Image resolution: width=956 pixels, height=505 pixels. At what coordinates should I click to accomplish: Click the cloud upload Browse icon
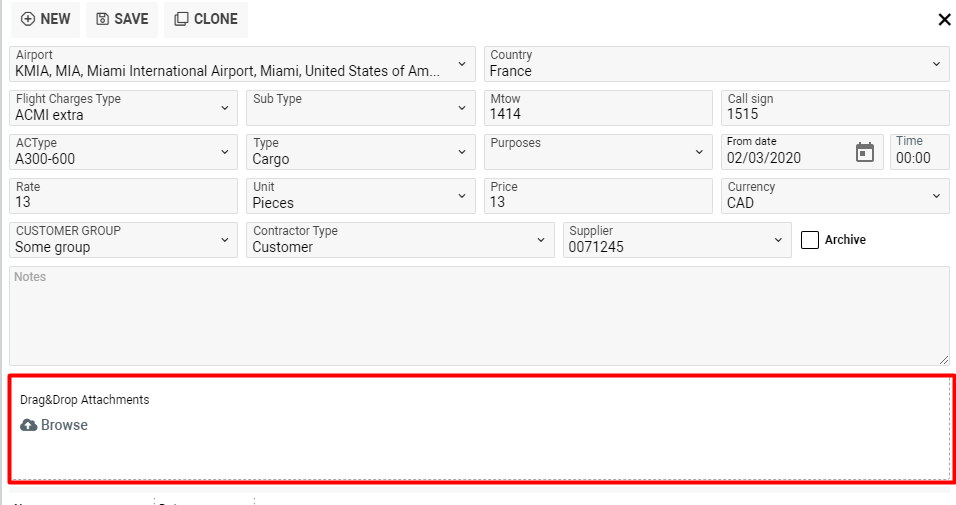[29, 425]
